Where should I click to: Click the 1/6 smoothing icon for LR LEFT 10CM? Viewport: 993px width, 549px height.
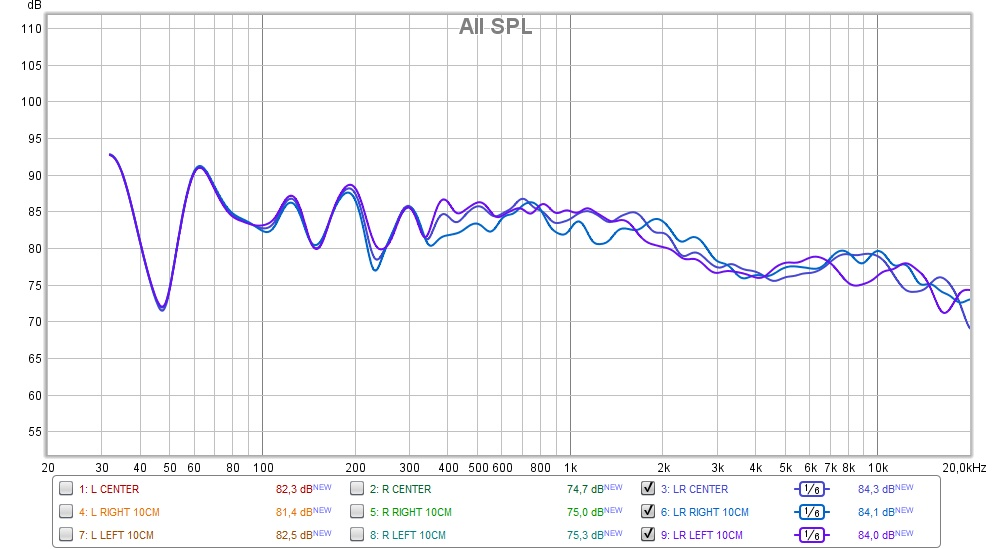811,535
